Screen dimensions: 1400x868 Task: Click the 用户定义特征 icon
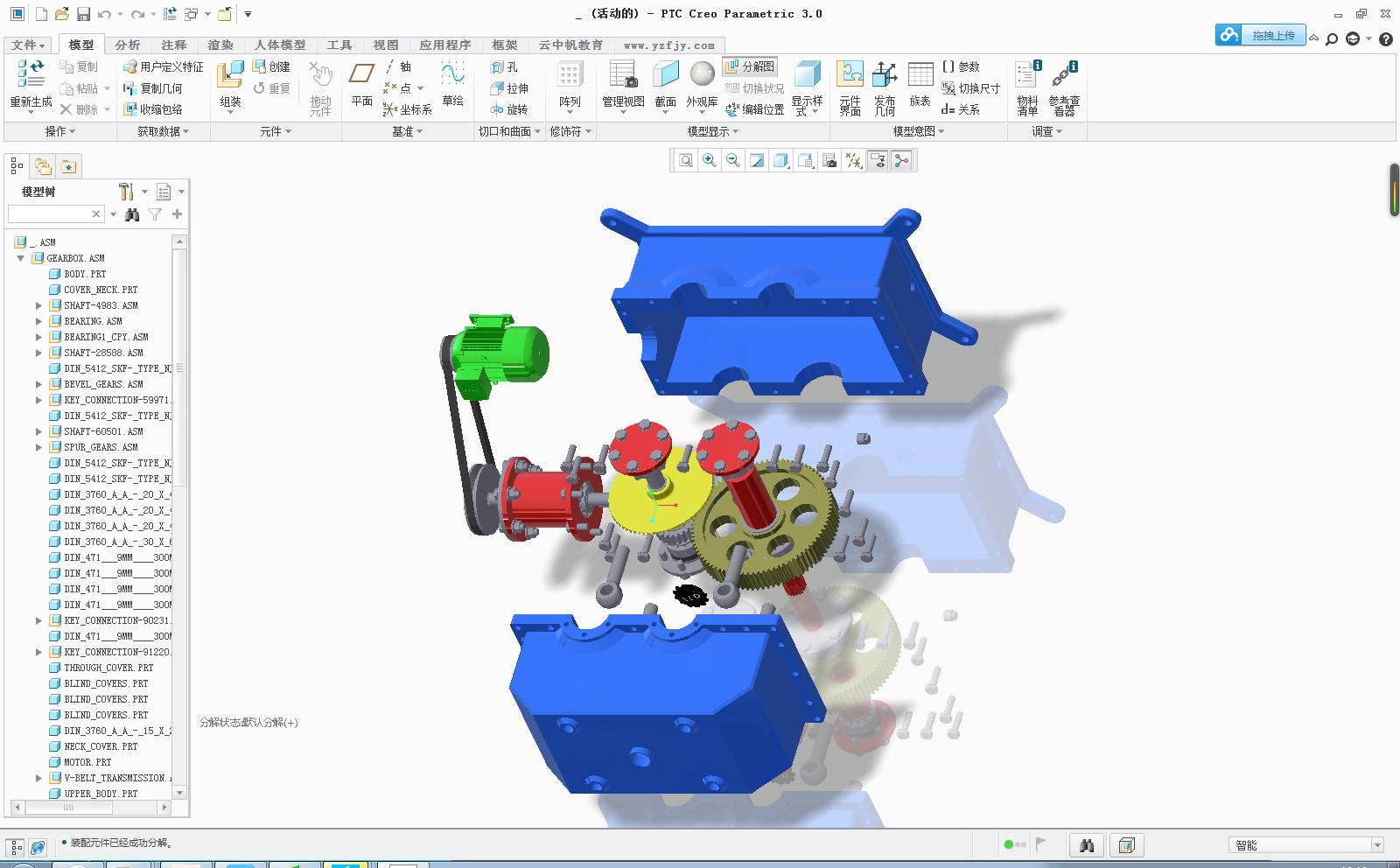(x=130, y=66)
